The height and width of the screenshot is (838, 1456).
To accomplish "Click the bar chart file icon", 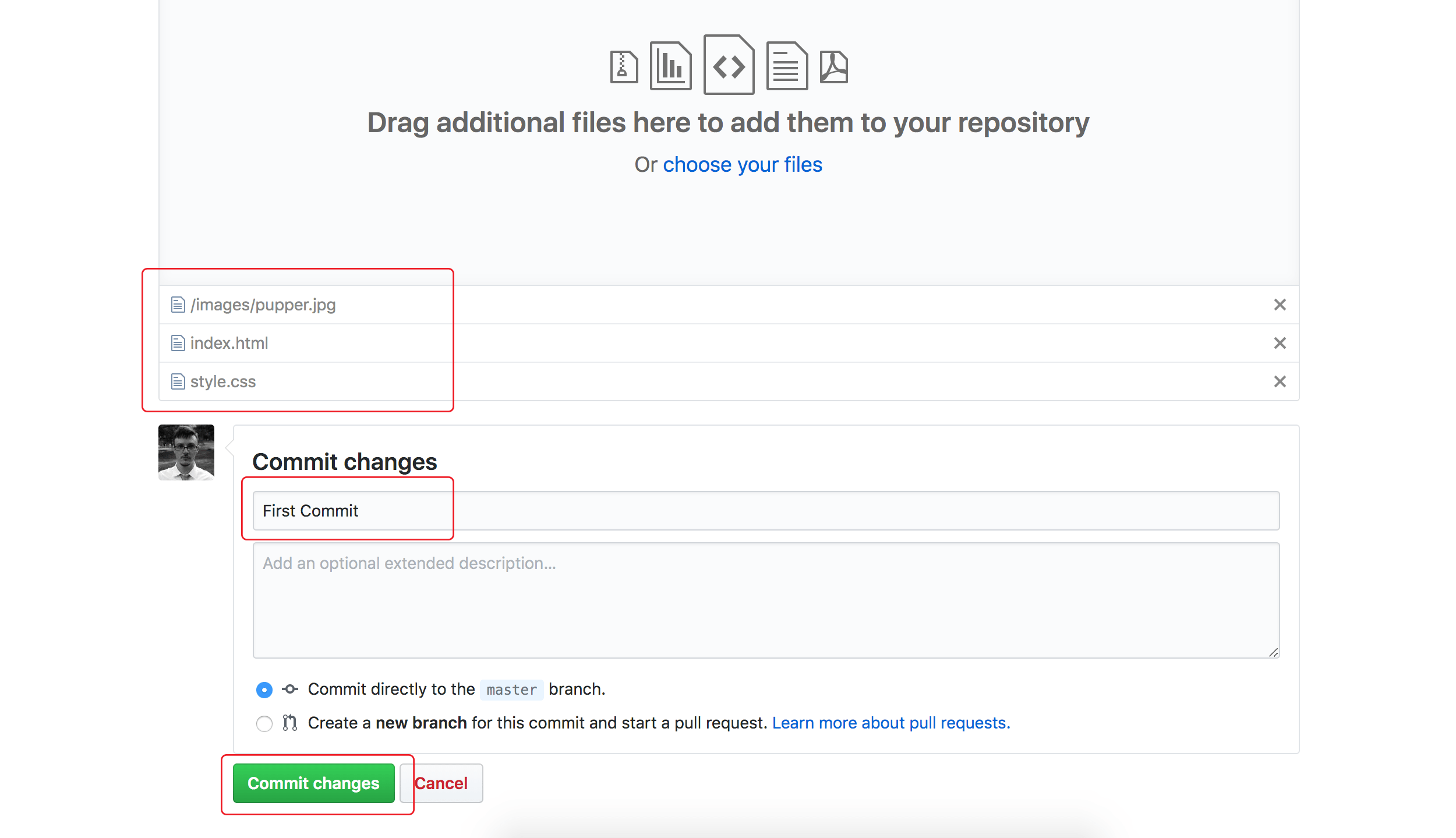I will pos(670,66).
